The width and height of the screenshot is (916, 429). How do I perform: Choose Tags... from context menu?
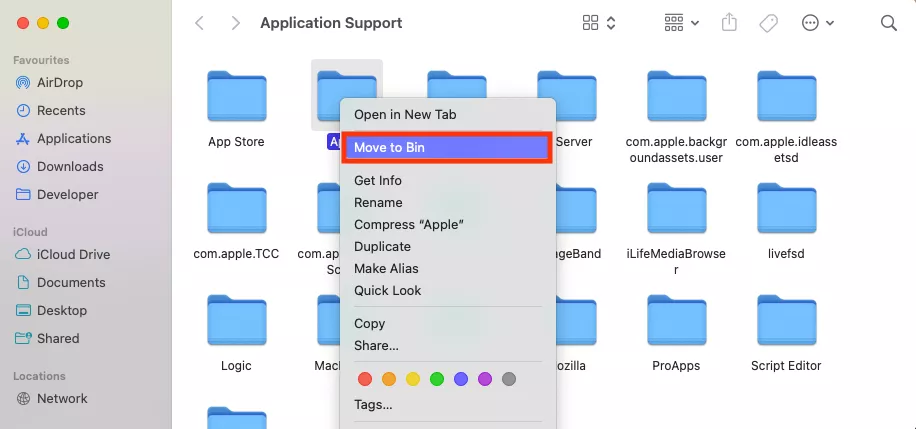coord(447,404)
